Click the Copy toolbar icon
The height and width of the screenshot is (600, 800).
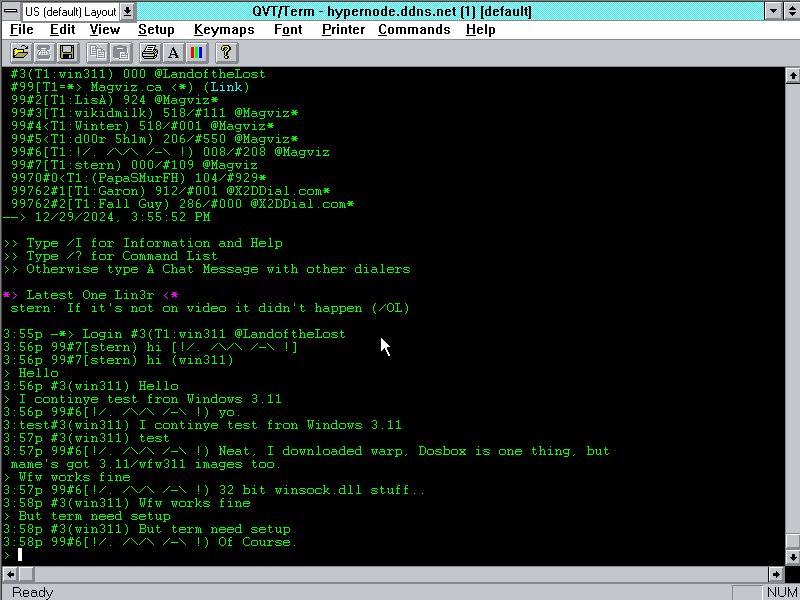point(98,52)
